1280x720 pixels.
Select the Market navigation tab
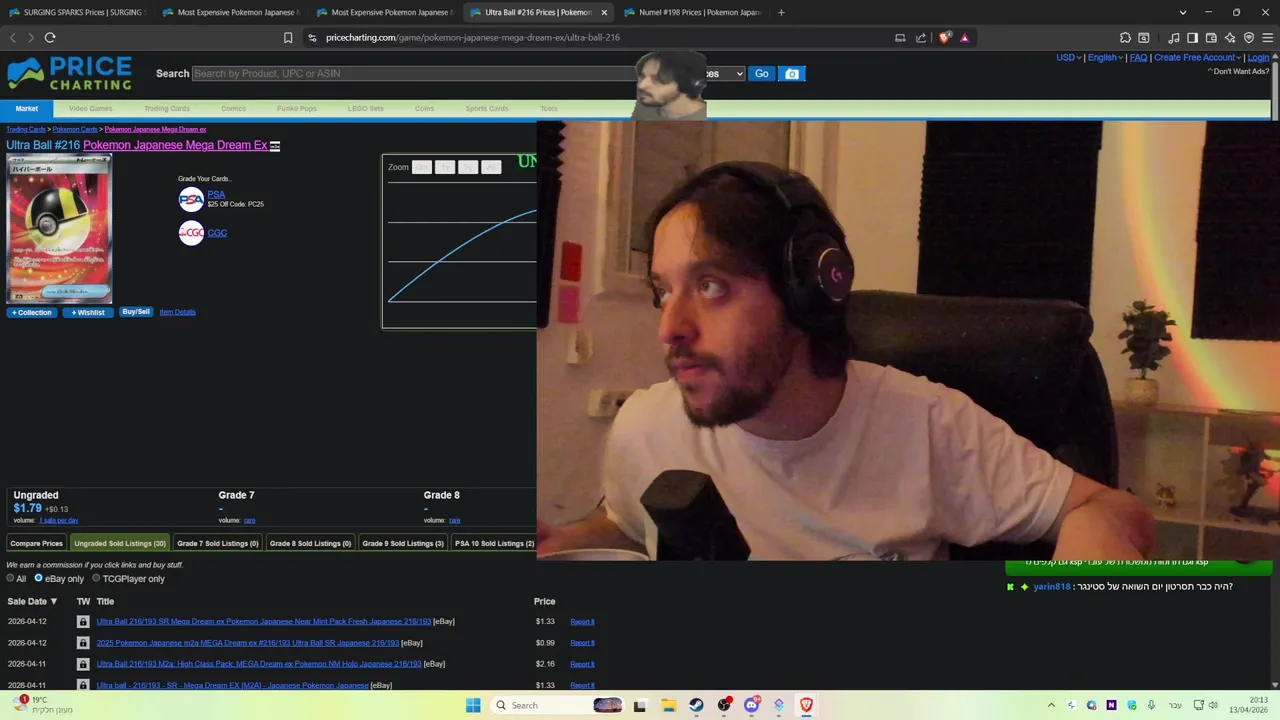click(27, 109)
